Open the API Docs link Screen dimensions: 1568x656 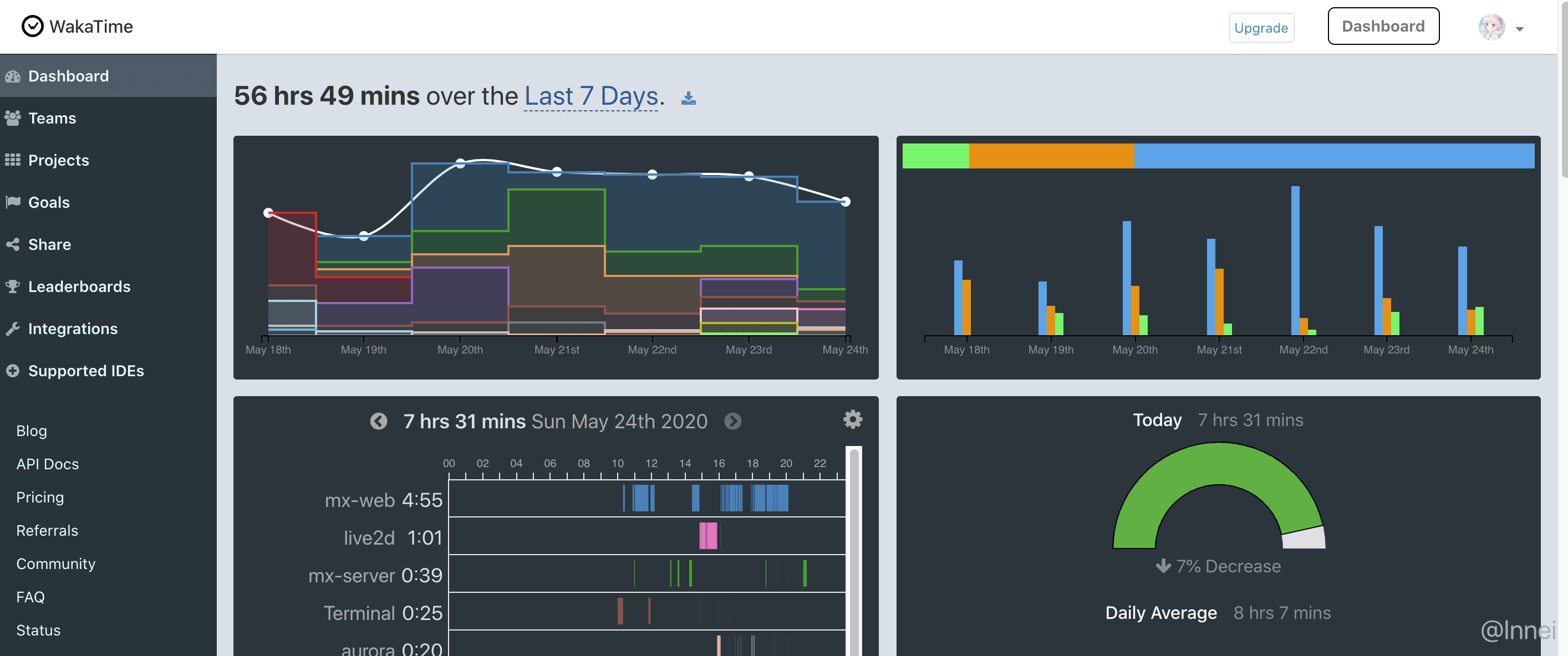pos(48,464)
